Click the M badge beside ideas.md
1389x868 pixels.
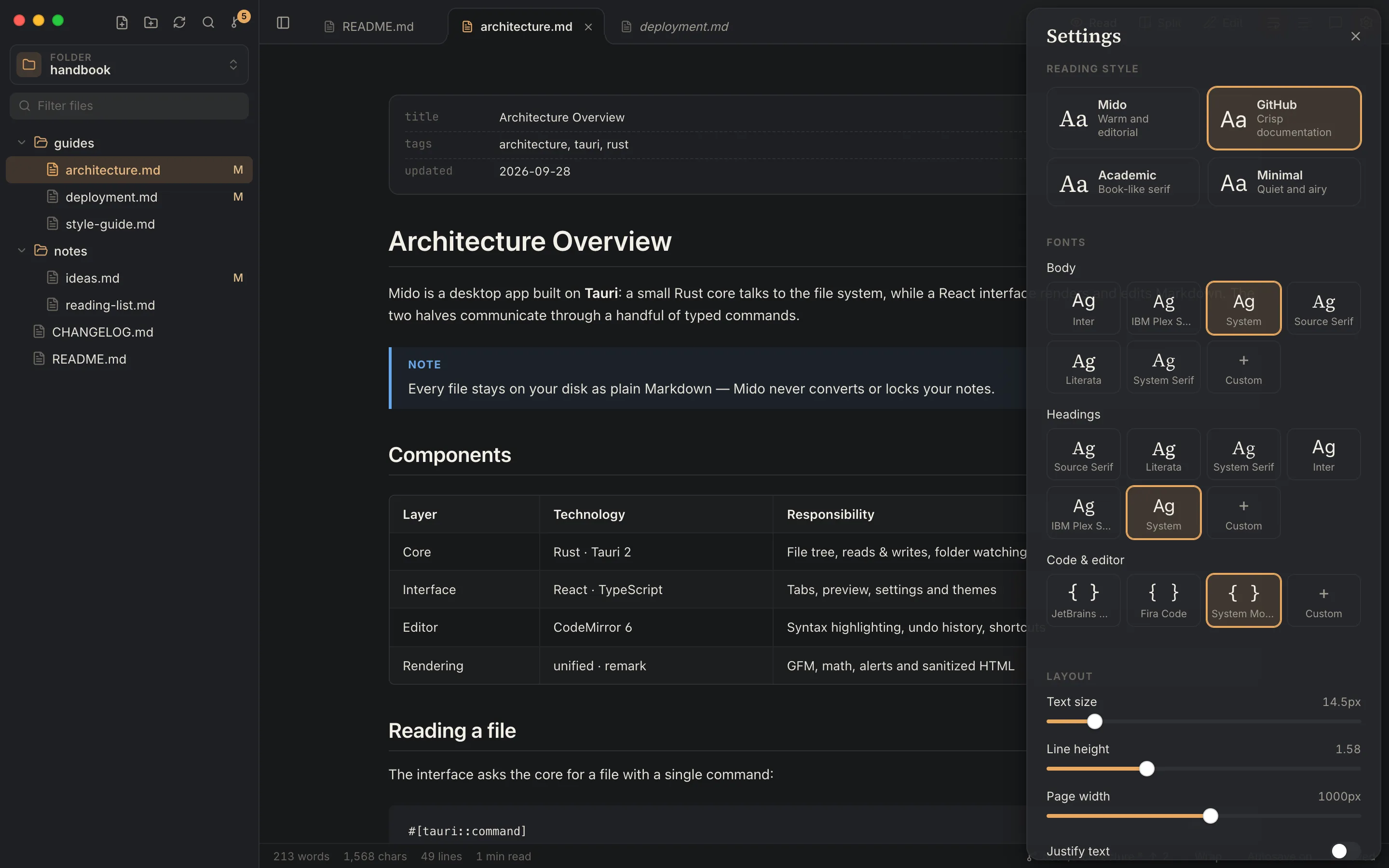coord(238,278)
